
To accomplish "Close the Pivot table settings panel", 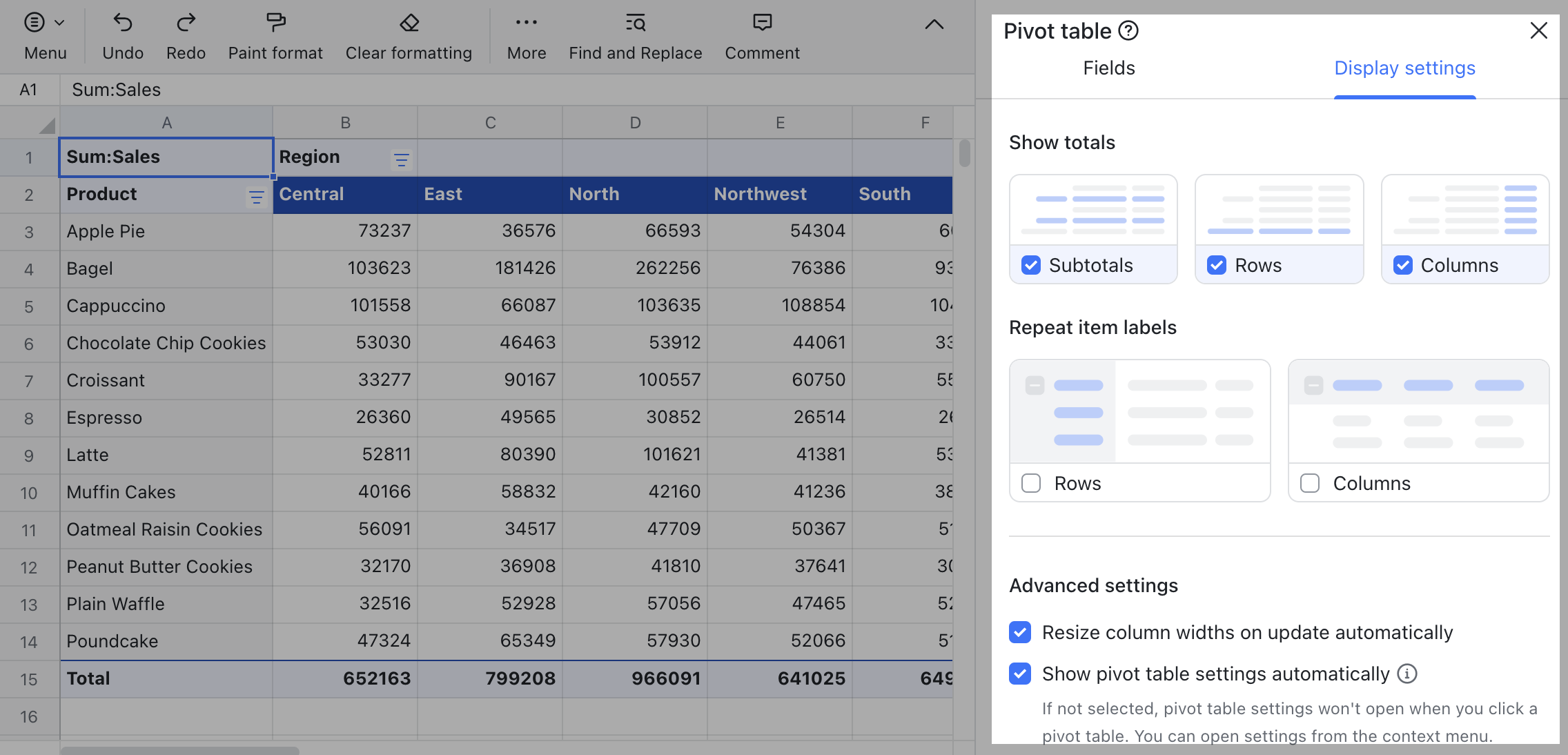I will pos(1538,30).
